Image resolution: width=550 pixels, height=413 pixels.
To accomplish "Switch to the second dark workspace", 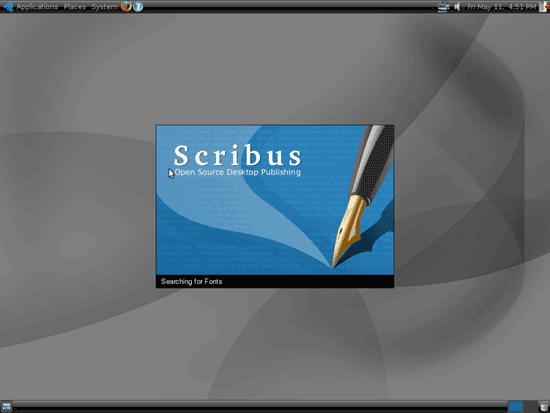I will click(530, 407).
